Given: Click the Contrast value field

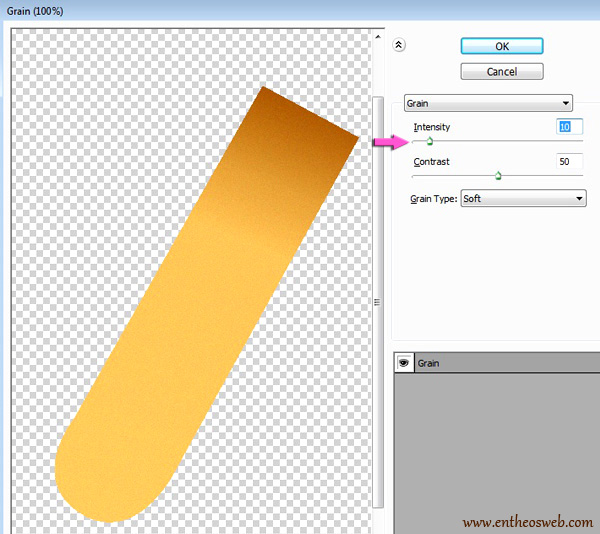Looking at the screenshot, I should pyautogui.click(x=569, y=161).
